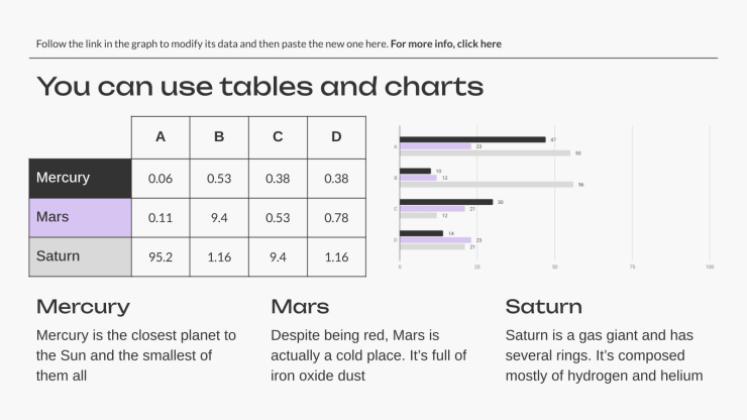This screenshot has width=747, height=420.
Task: Select column header D in the table
Action: click(x=337, y=137)
